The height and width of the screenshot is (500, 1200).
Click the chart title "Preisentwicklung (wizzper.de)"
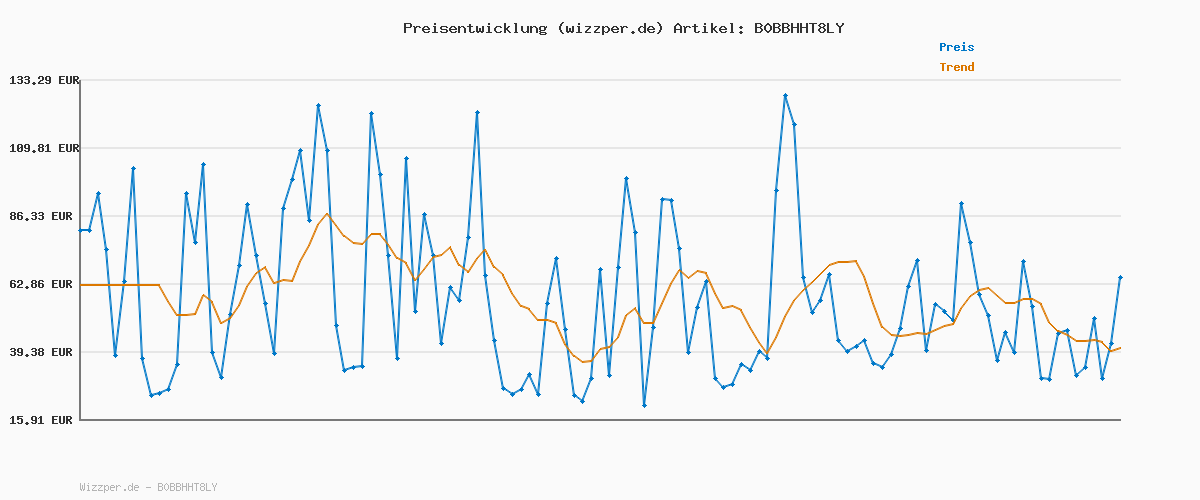pos(533,28)
